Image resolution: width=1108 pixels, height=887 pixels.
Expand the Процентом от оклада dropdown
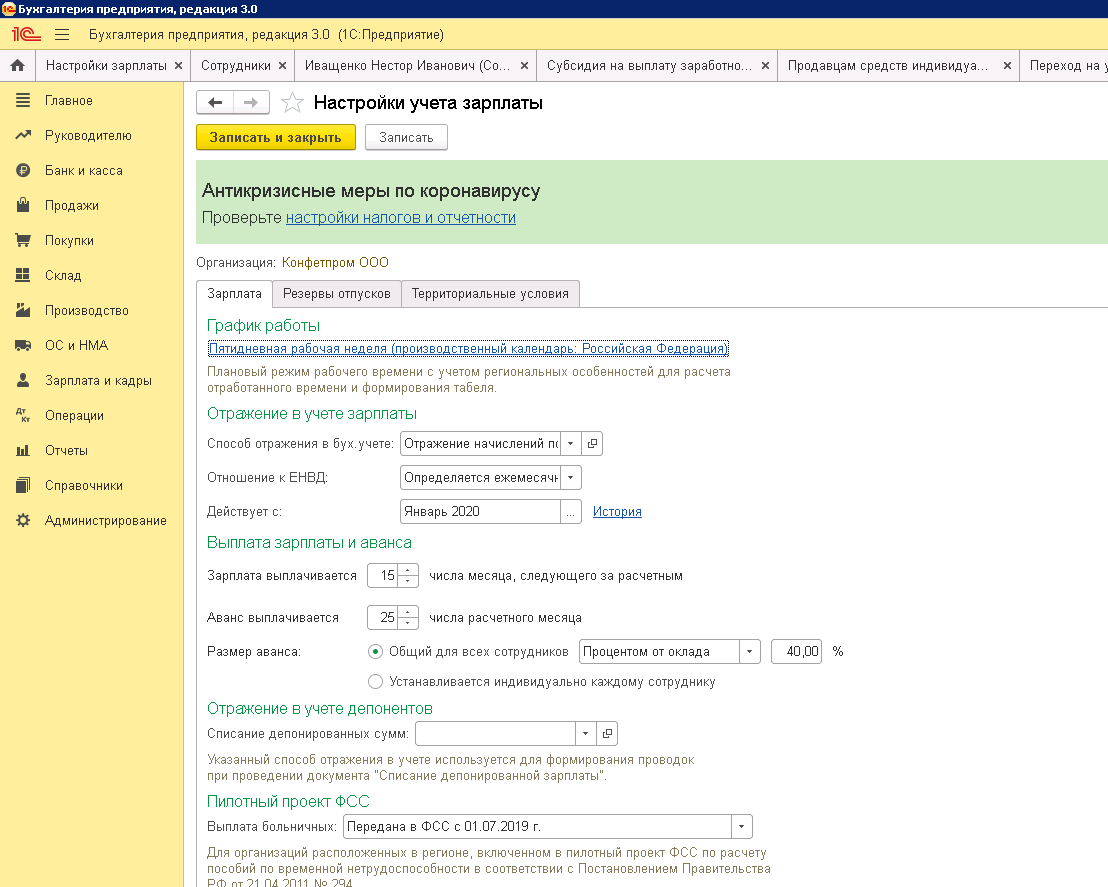coord(750,652)
